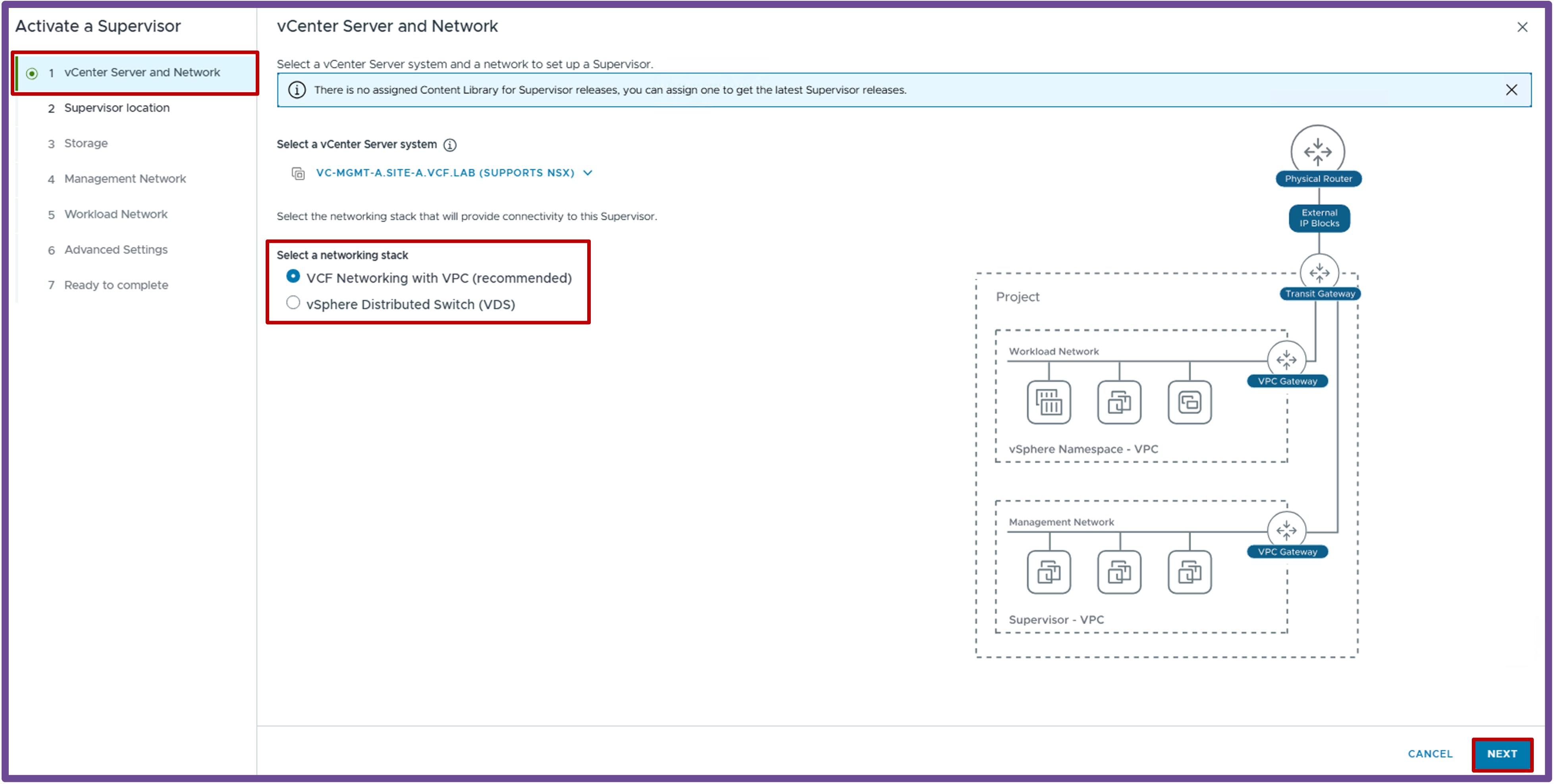1554x784 pixels.
Task: Open the Workload Network step
Action: pos(116,215)
